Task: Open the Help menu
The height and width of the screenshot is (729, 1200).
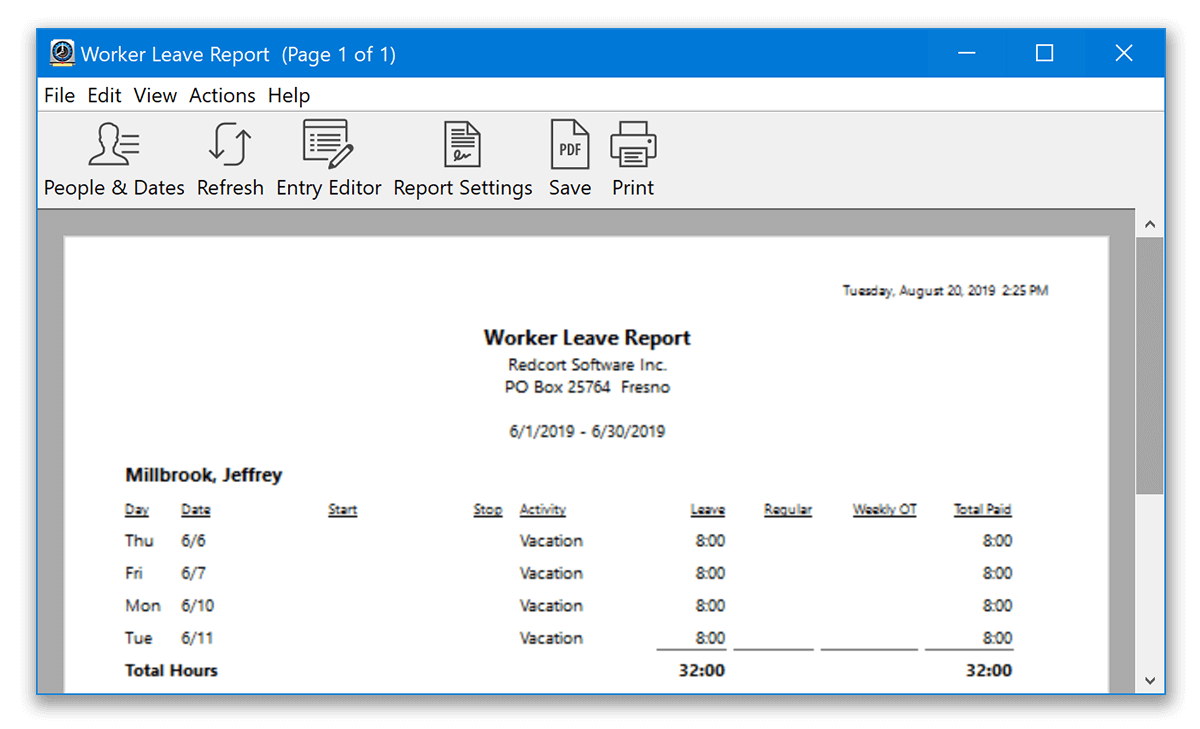Action: point(289,95)
